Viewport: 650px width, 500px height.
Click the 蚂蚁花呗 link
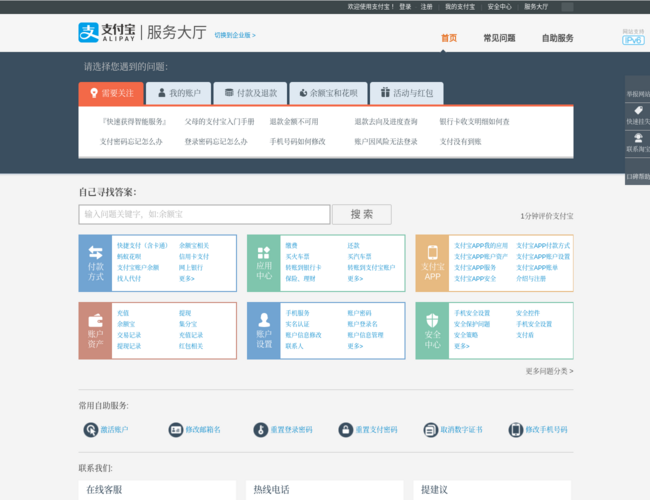[x=129, y=257]
